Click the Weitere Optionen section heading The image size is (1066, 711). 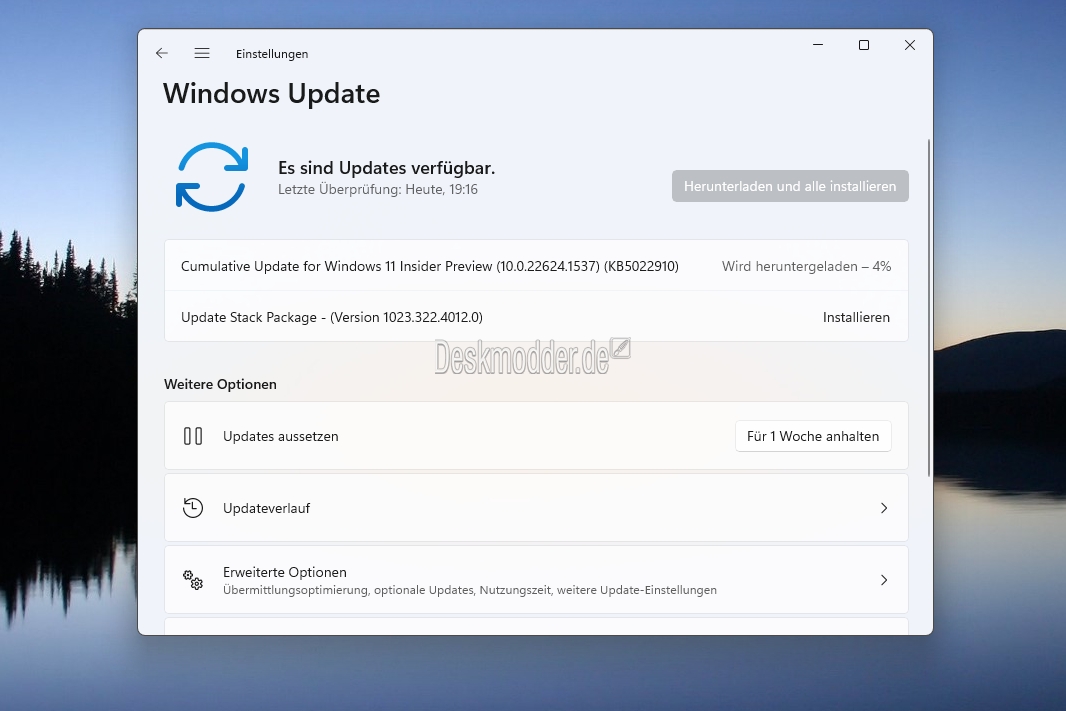[x=220, y=384]
